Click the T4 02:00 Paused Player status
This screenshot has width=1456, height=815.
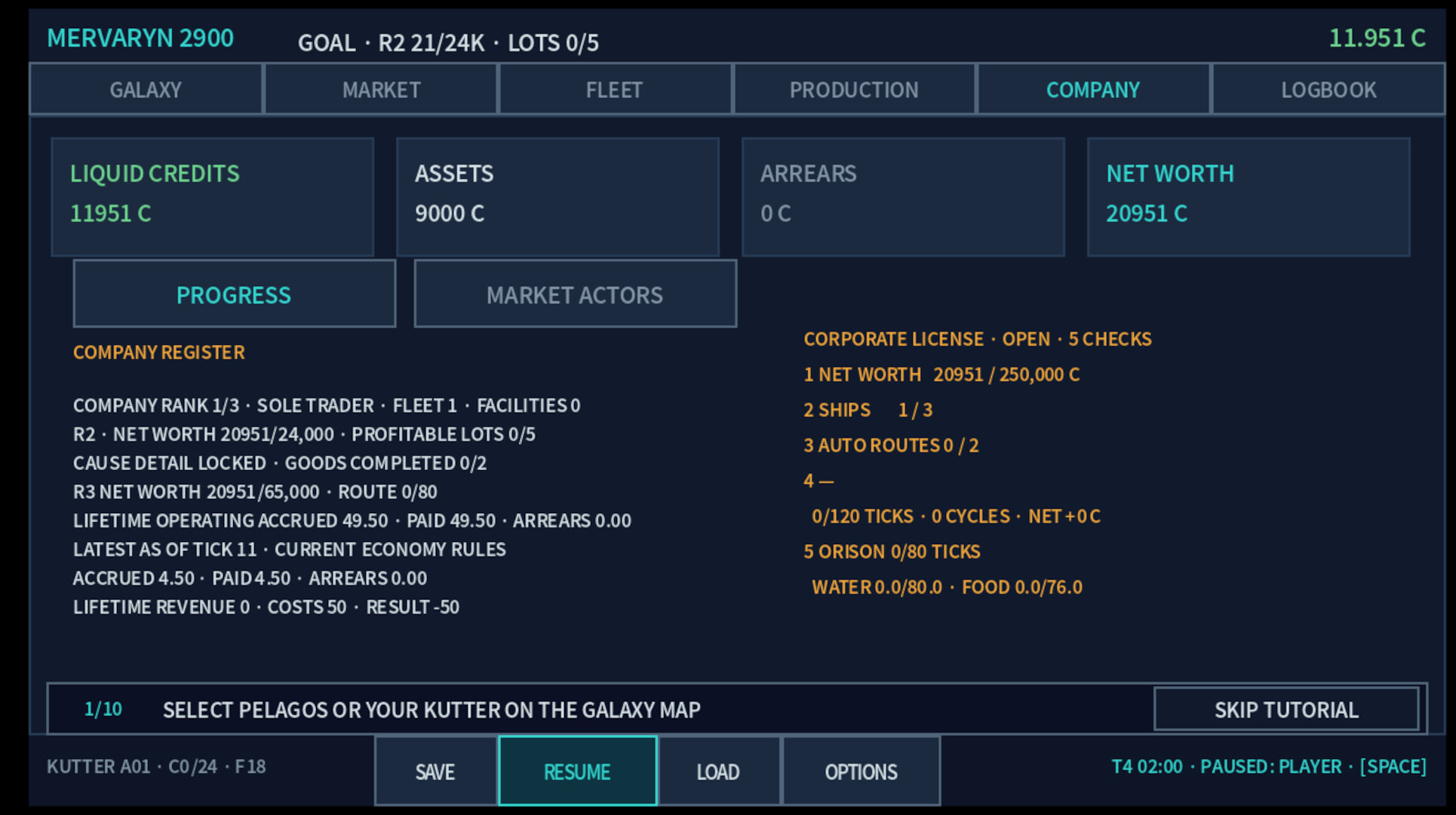1269,767
